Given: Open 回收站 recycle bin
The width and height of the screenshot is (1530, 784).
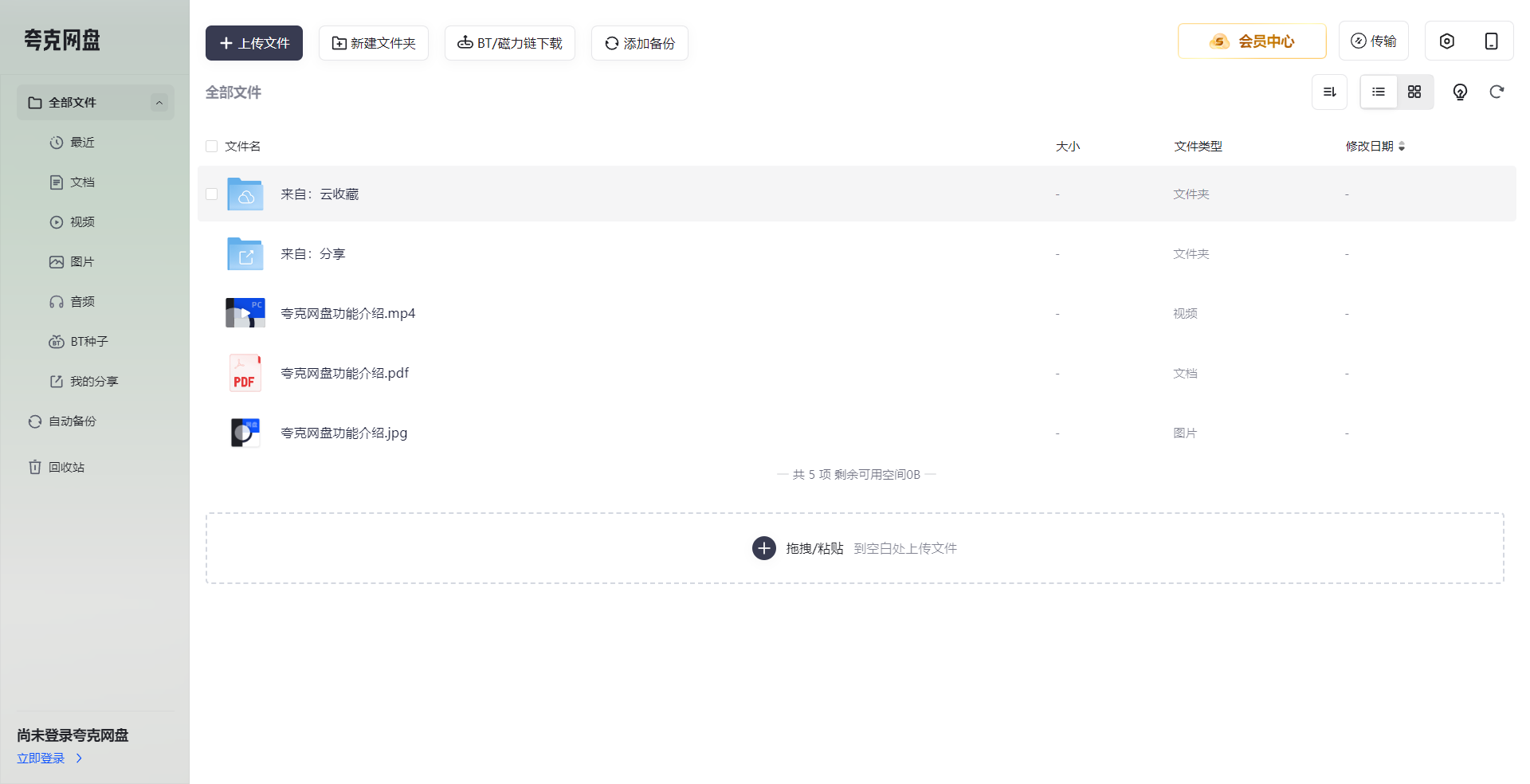Looking at the screenshot, I should point(66,468).
